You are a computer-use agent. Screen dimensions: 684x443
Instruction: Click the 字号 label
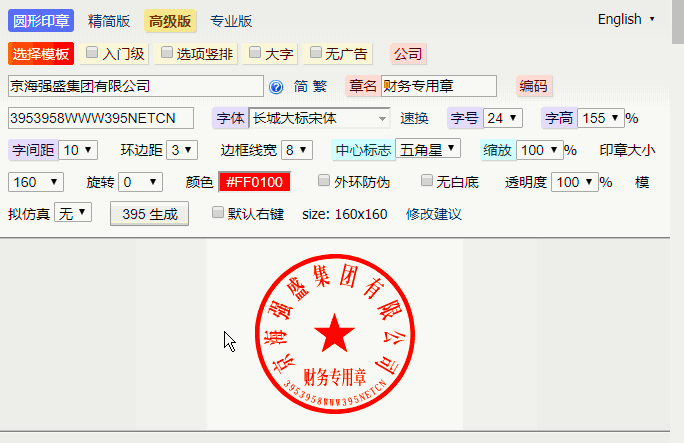pos(465,118)
